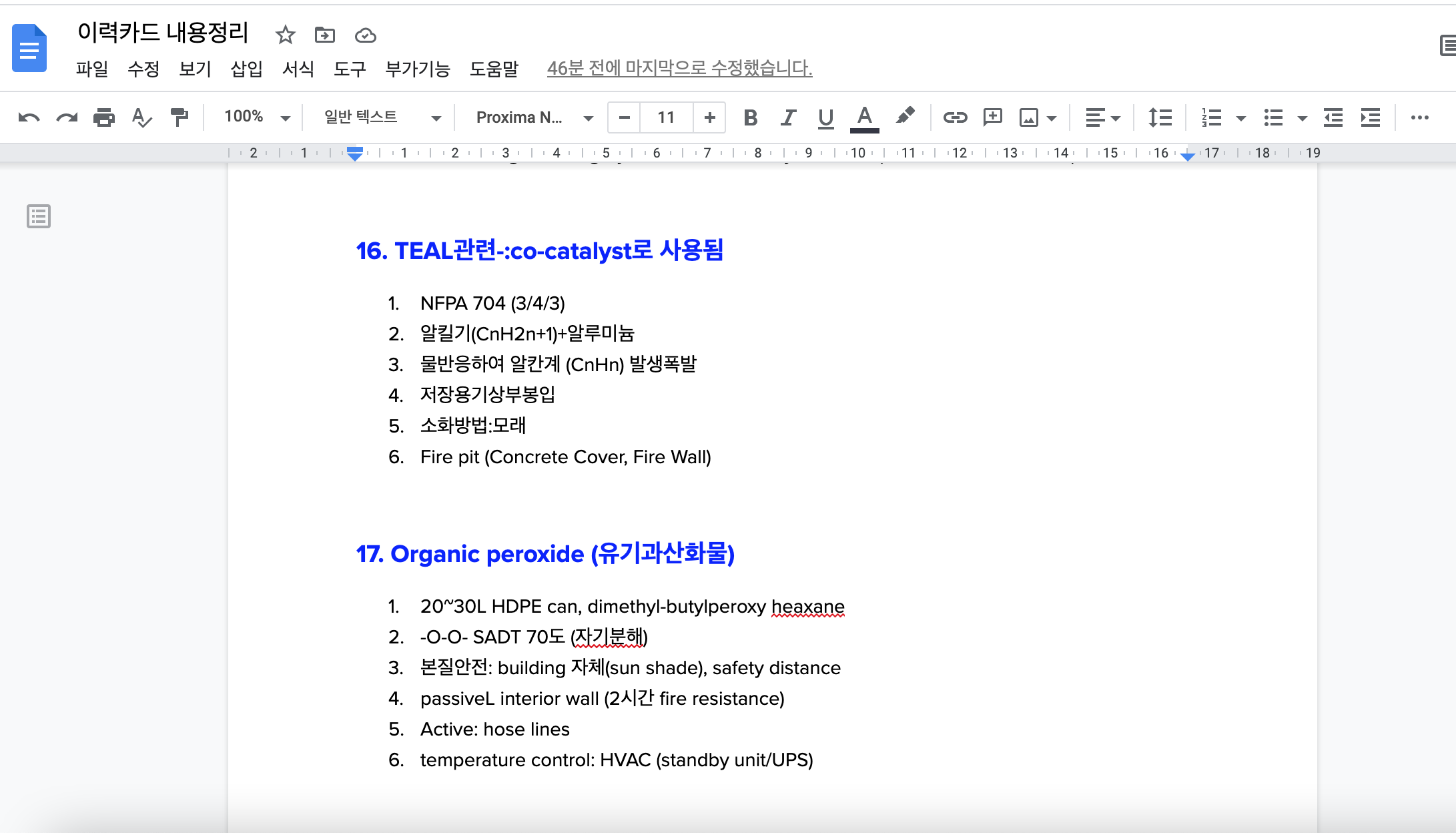
Task: Insert a link with chain icon
Action: [x=955, y=117]
